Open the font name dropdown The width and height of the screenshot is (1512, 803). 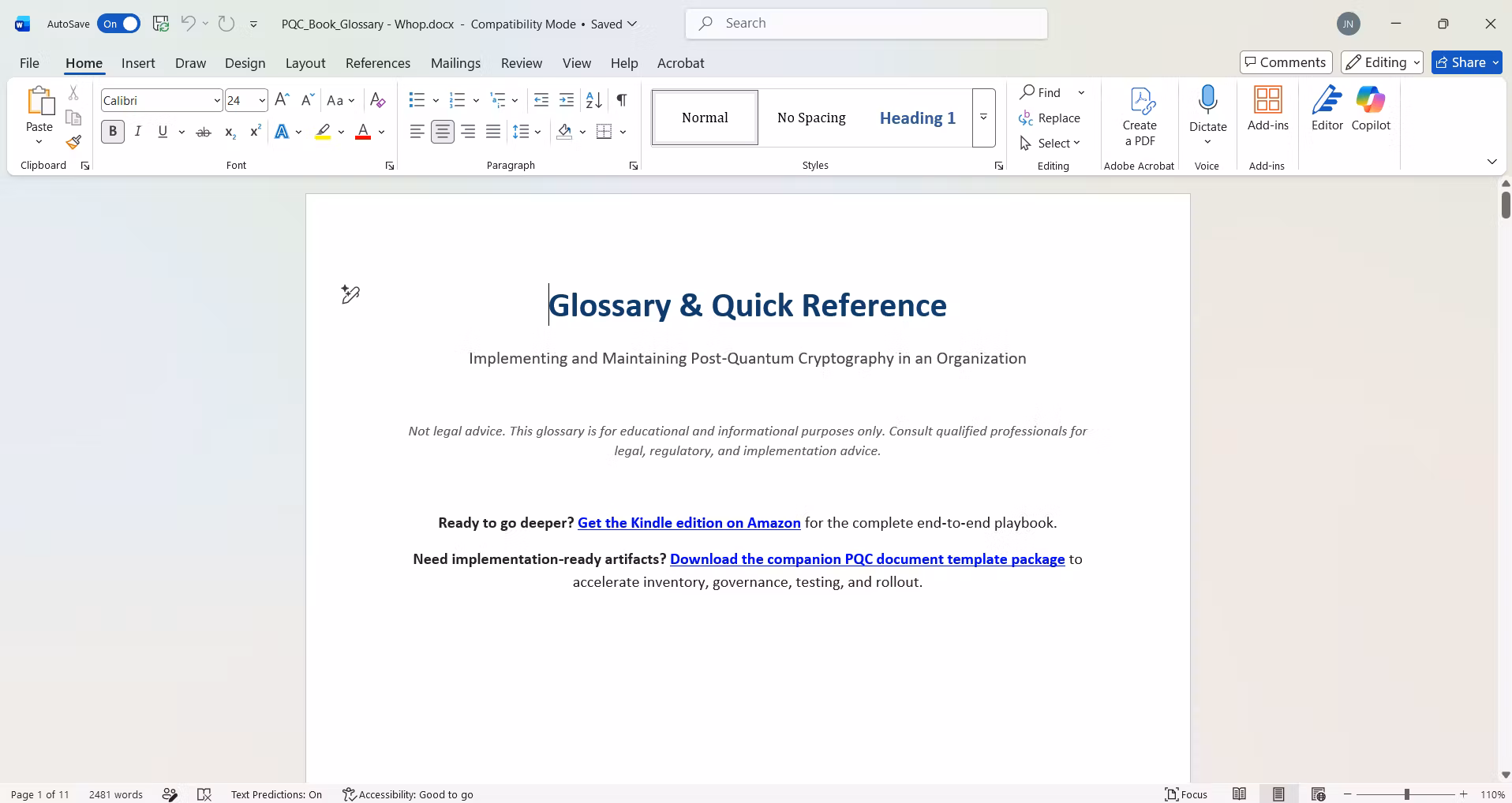click(216, 100)
